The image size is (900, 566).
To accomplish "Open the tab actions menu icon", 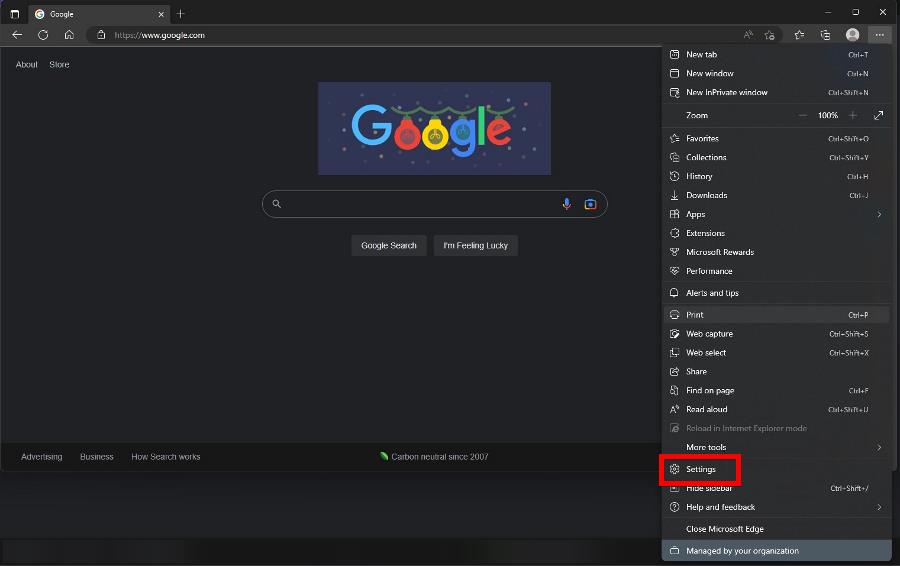I will [15, 14].
